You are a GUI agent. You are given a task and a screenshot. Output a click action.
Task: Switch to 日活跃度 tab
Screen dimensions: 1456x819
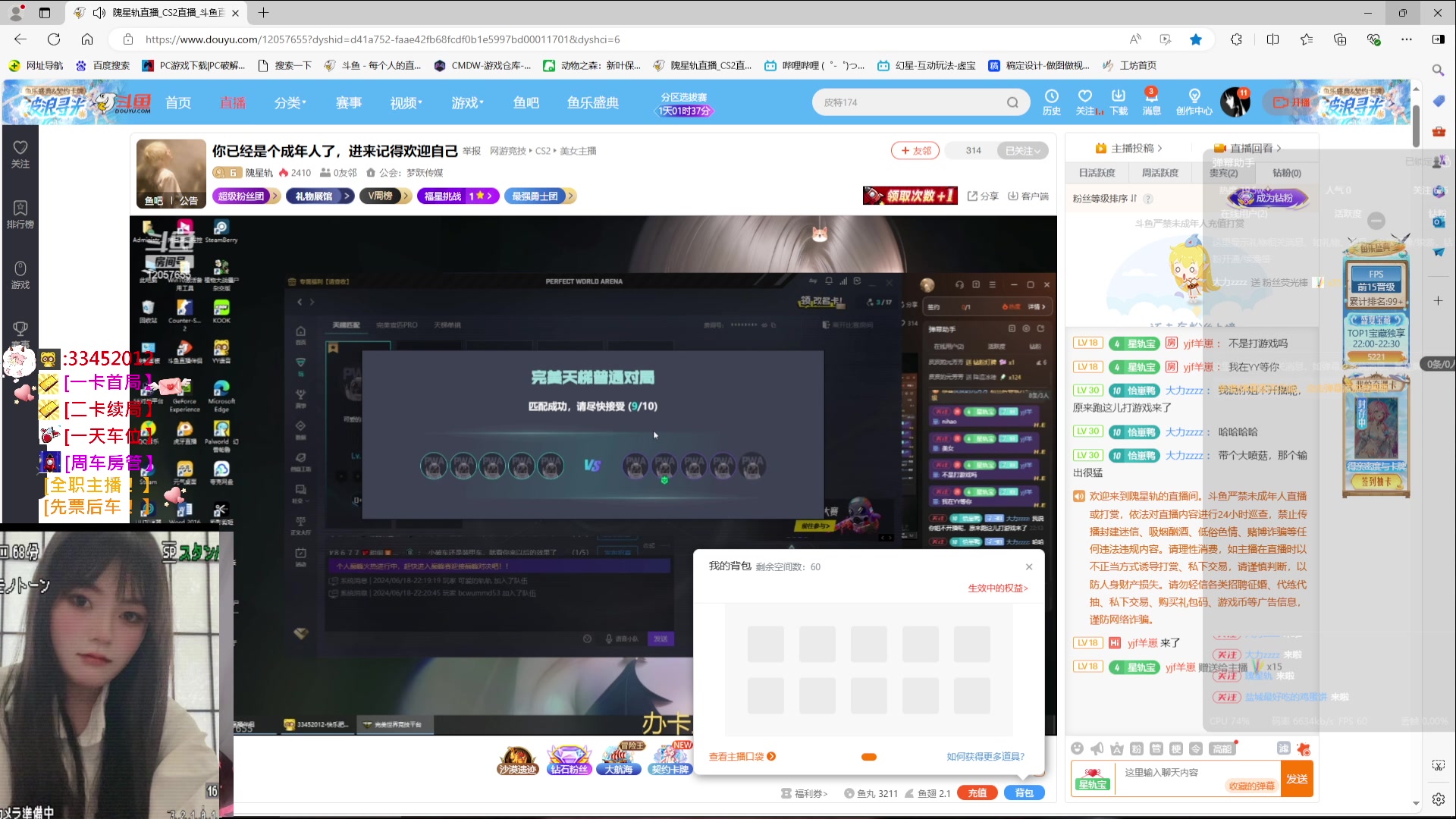pyautogui.click(x=1097, y=174)
